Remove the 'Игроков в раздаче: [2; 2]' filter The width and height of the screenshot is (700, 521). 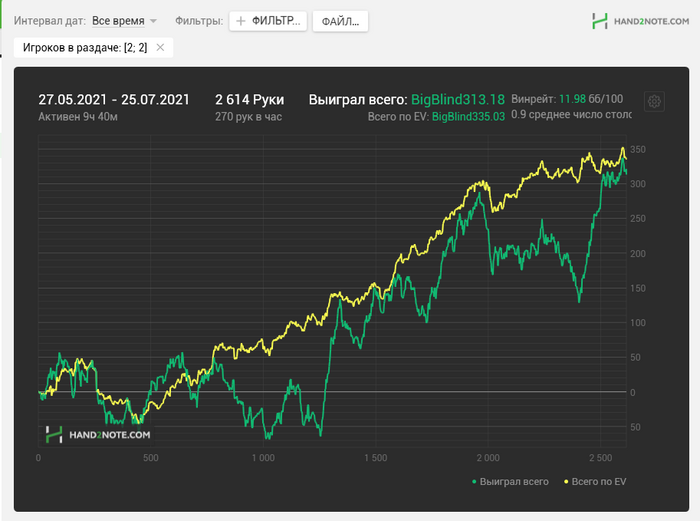click(160, 47)
